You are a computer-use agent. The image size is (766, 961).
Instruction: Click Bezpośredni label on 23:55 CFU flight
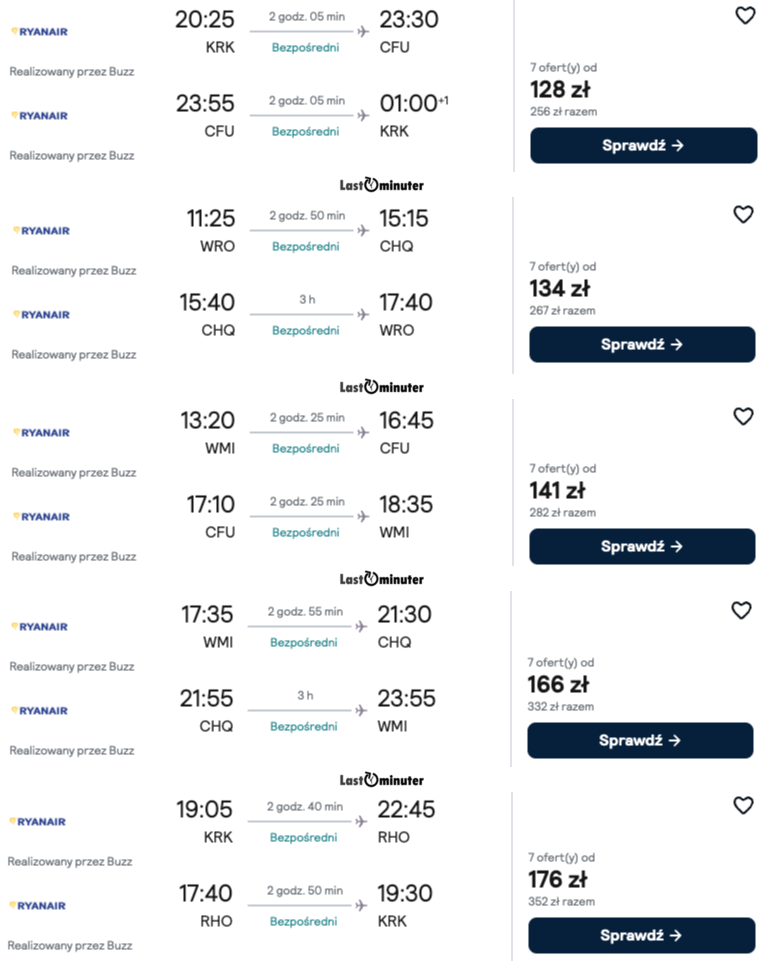click(305, 131)
